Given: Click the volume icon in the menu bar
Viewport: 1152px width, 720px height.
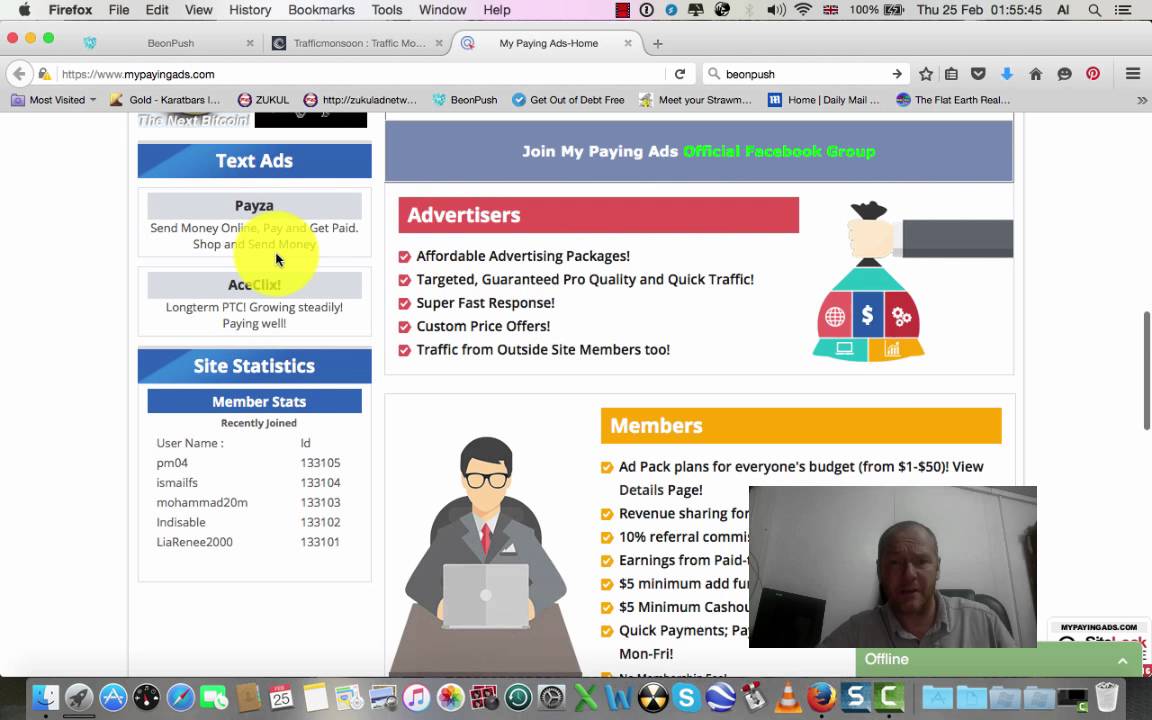Looking at the screenshot, I should click(x=776, y=10).
